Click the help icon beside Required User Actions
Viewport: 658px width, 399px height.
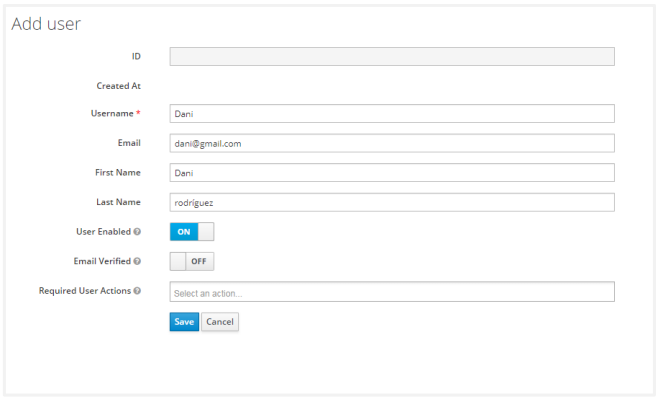coord(137,291)
